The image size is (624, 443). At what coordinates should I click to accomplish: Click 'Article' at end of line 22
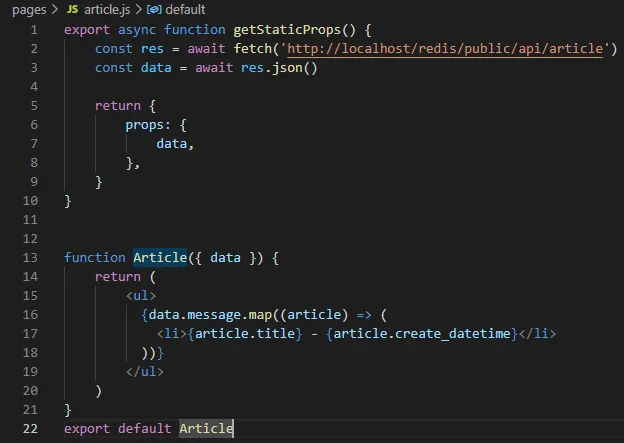click(206, 429)
